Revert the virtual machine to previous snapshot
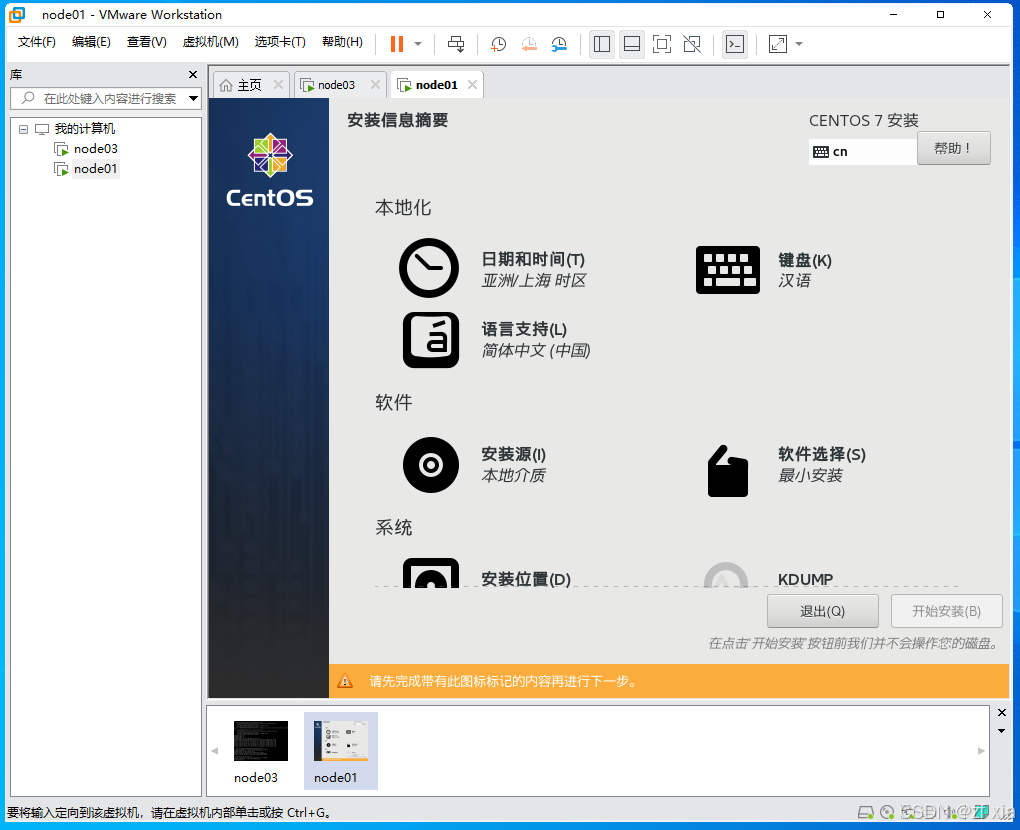 [x=529, y=44]
